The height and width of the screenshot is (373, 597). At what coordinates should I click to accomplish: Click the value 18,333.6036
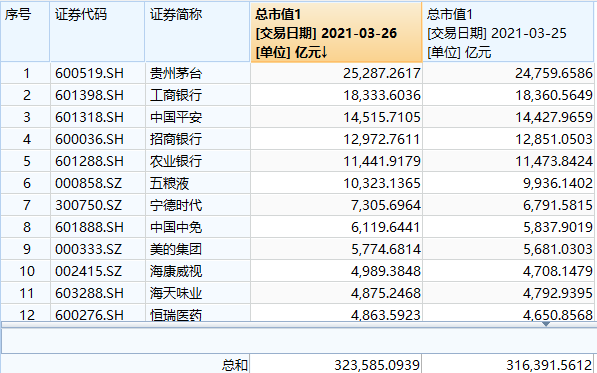pos(382,95)
